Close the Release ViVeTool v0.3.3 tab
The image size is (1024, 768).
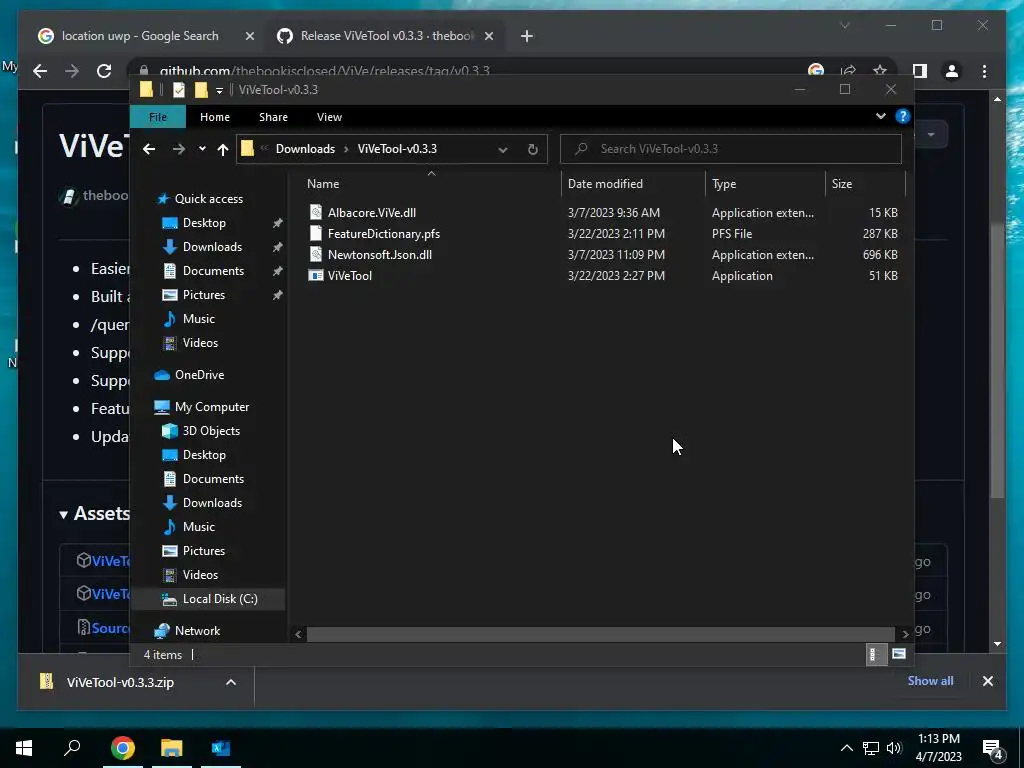(488, 37)
